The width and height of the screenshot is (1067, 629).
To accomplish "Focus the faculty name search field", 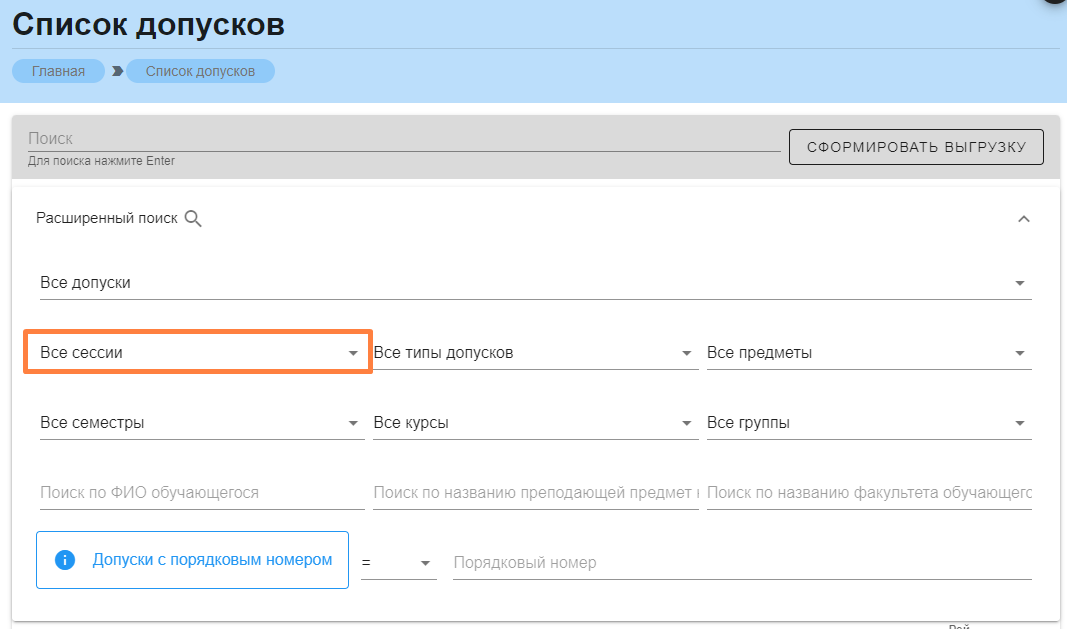I will tap(868, 493).
